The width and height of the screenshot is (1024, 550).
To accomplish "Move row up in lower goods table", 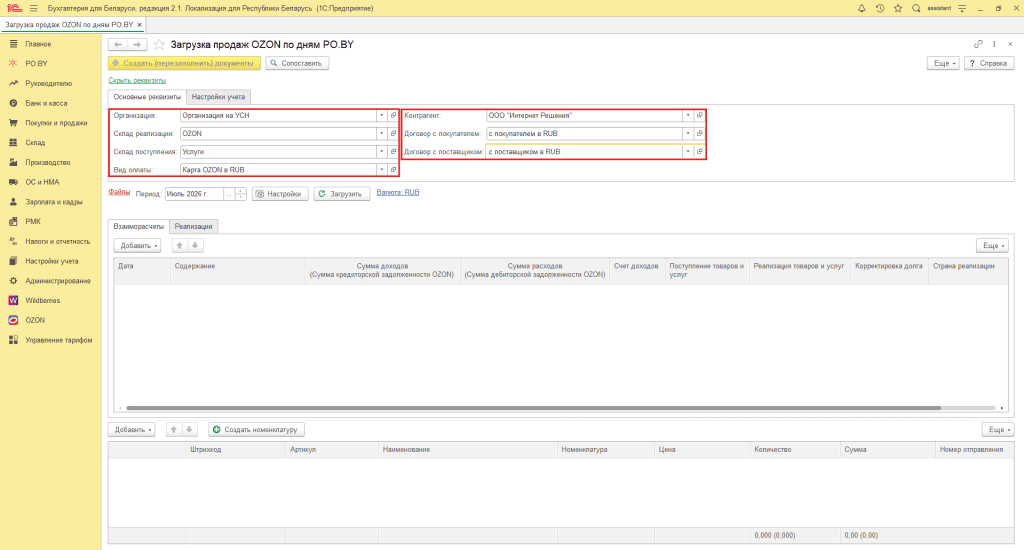I will (x=174, y=430).
